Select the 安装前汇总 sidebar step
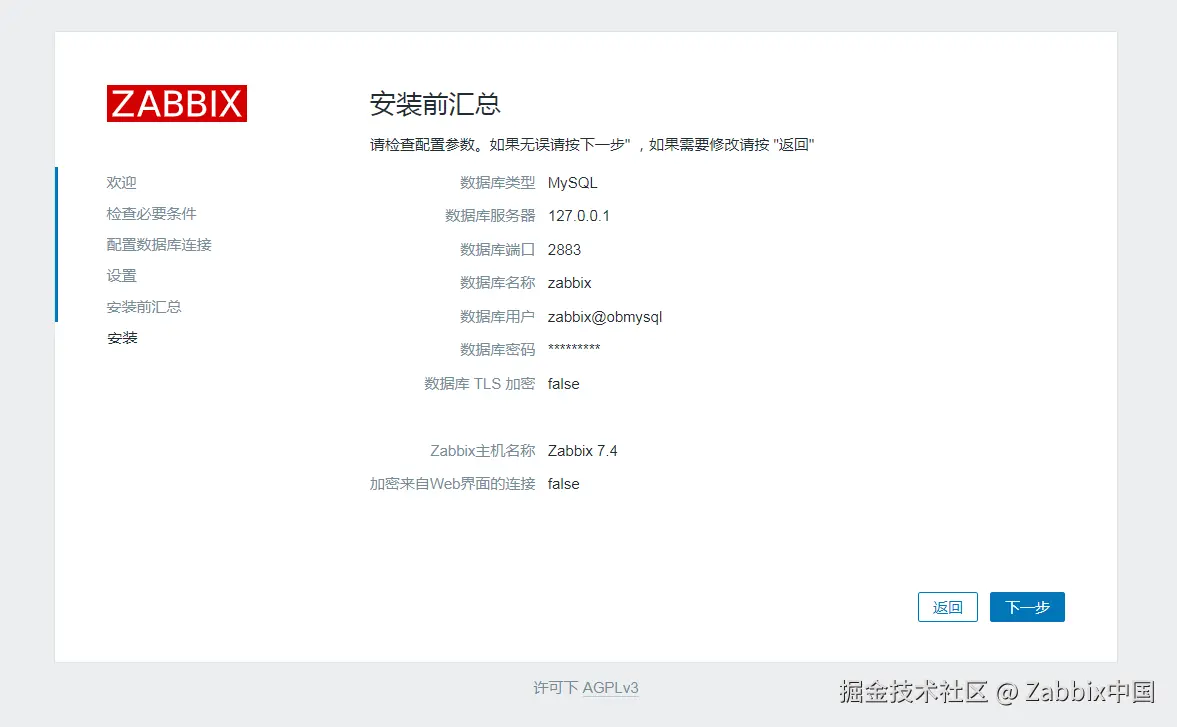The height and width of the screenshot is (727, 1177). tap(144, 307)
